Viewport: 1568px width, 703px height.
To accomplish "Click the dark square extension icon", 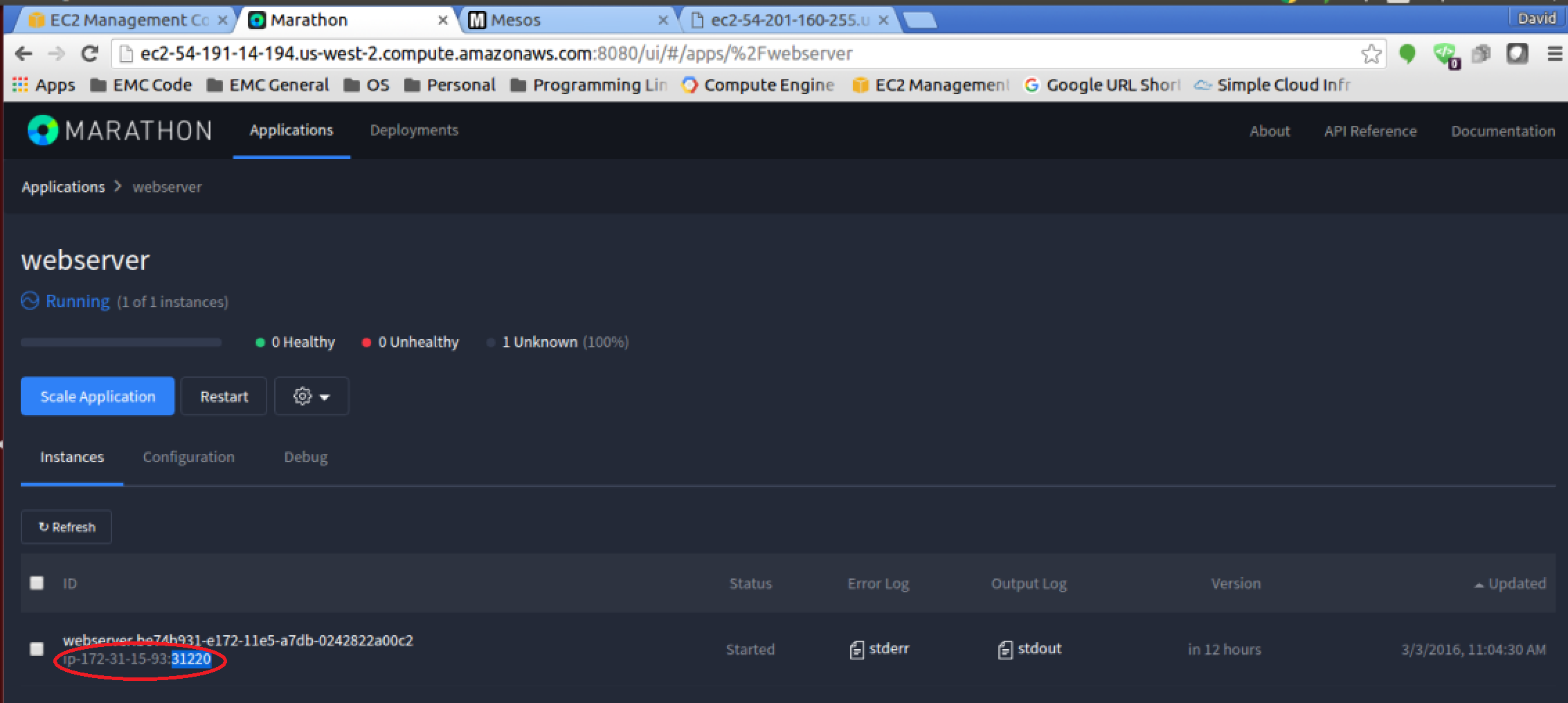I will click(x=1517, y=54).
